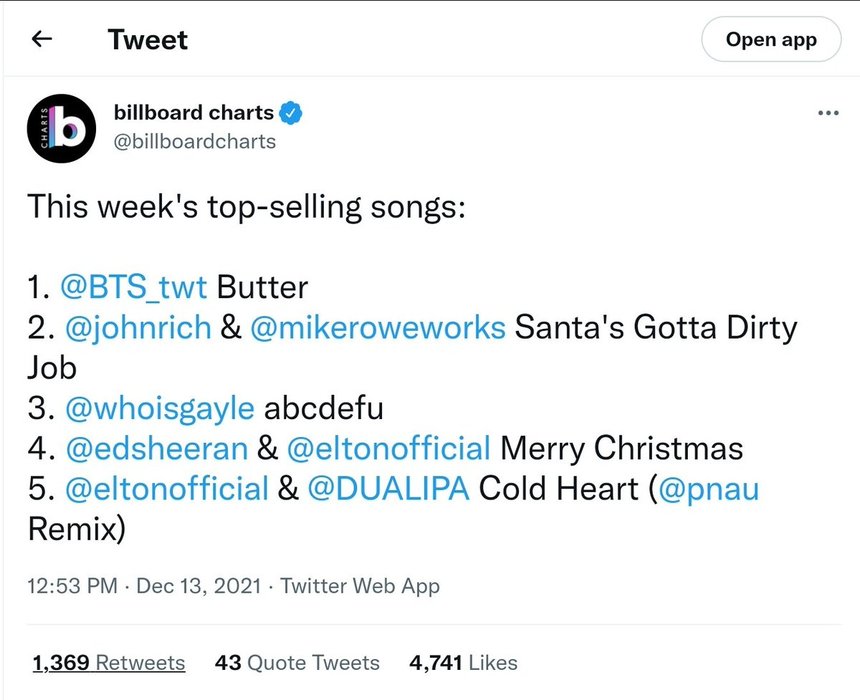Screen dimensions: 860x700
Task: Click @eltonofficial in the Merry Christmas line
Action: click(x=388, y=448)
